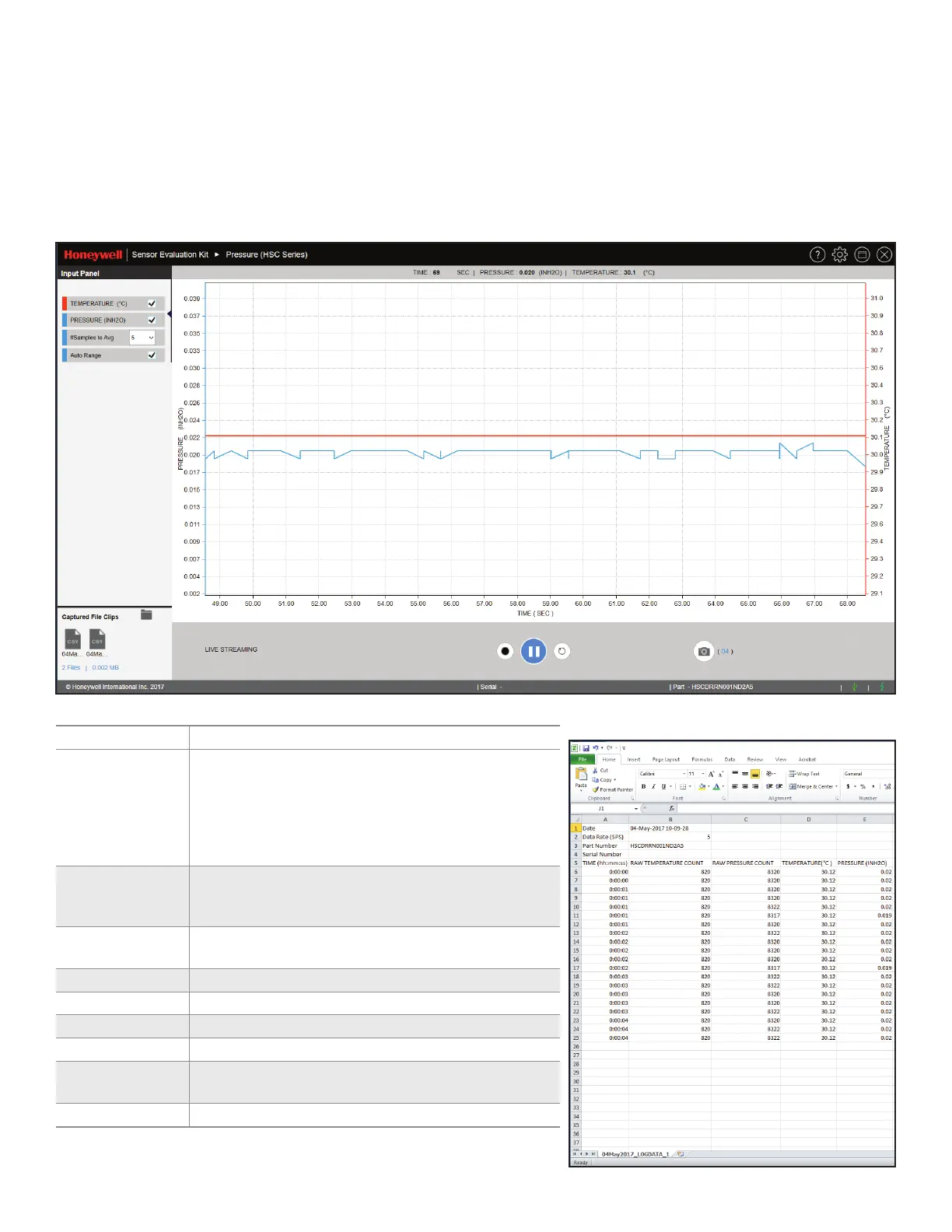Click the Percent Style icon
Viewport: 952px width, 1232px height.
[x=863, y=786]
